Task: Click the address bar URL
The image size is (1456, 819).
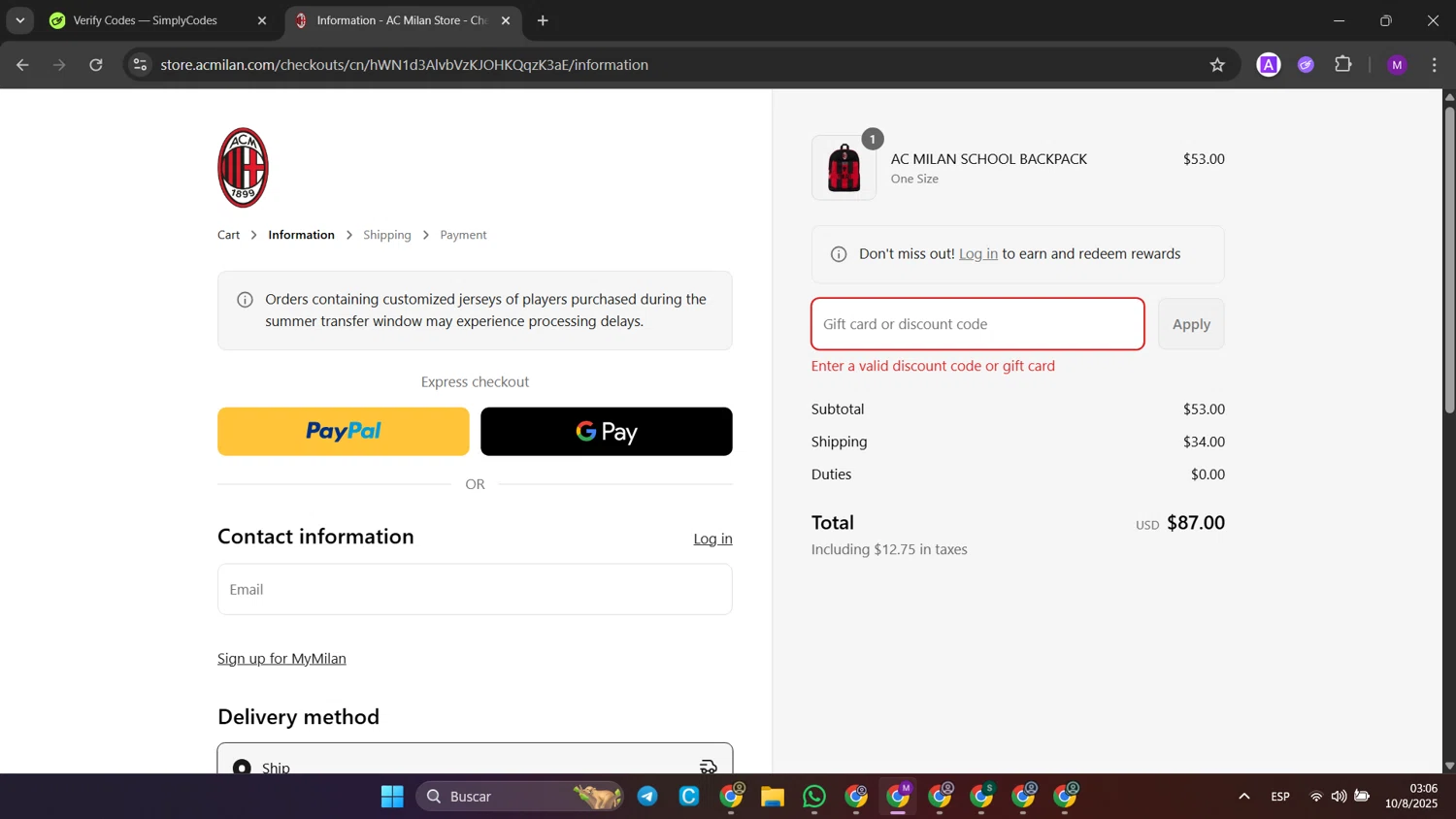Action: [404, 65]
